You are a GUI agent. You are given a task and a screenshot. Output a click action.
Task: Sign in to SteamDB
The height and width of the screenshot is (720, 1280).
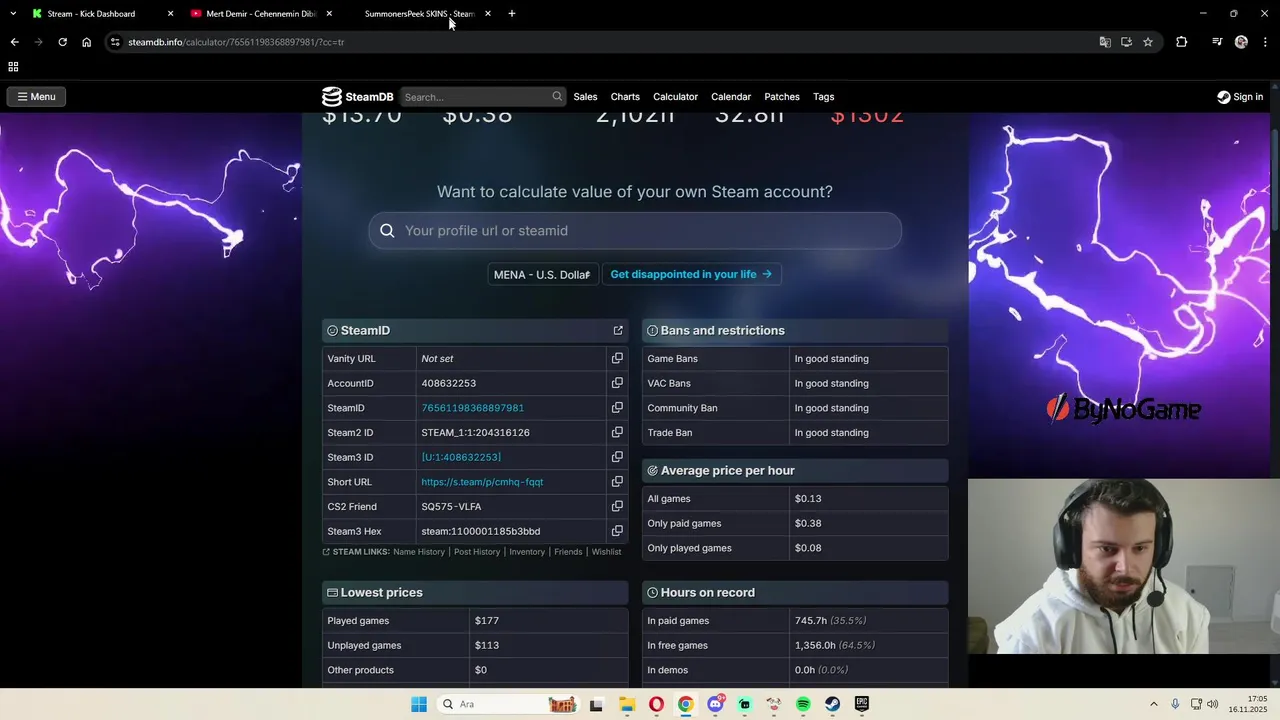coord(1240,97)
